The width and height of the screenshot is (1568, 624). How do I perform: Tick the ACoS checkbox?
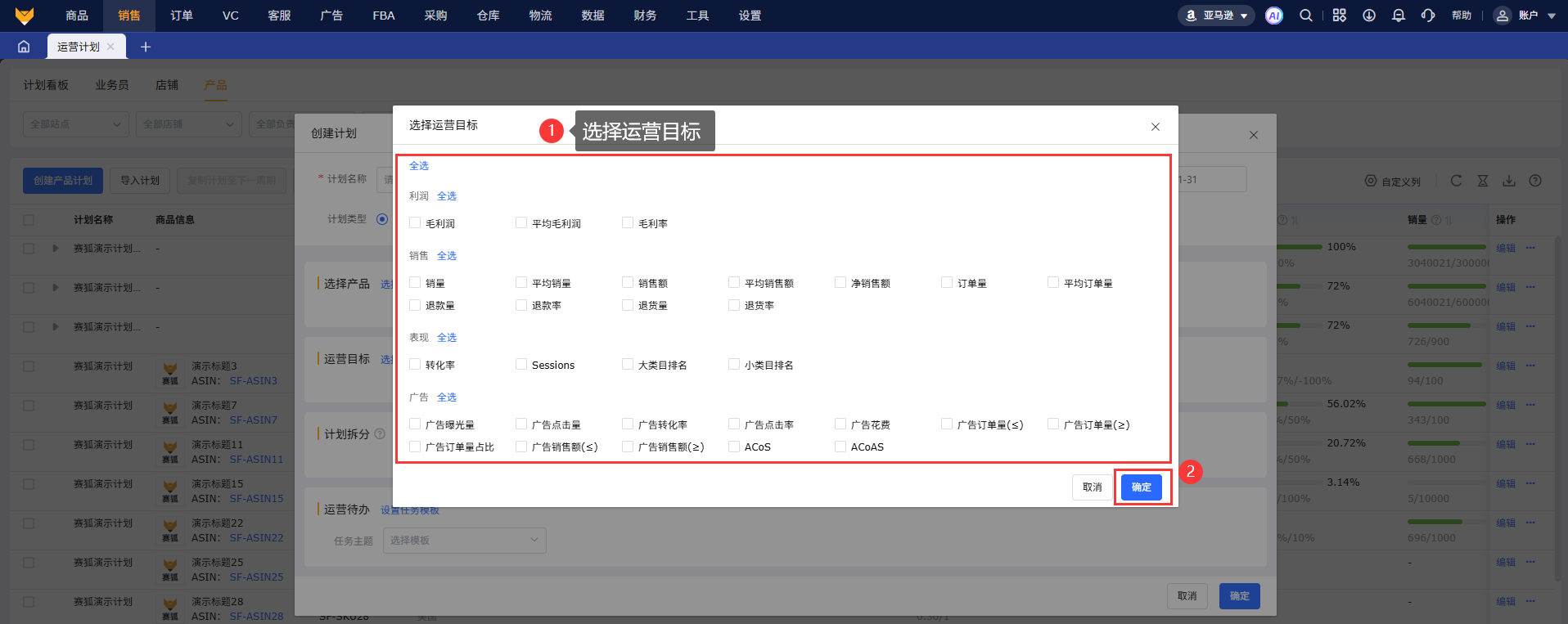(x=734, y=447)
